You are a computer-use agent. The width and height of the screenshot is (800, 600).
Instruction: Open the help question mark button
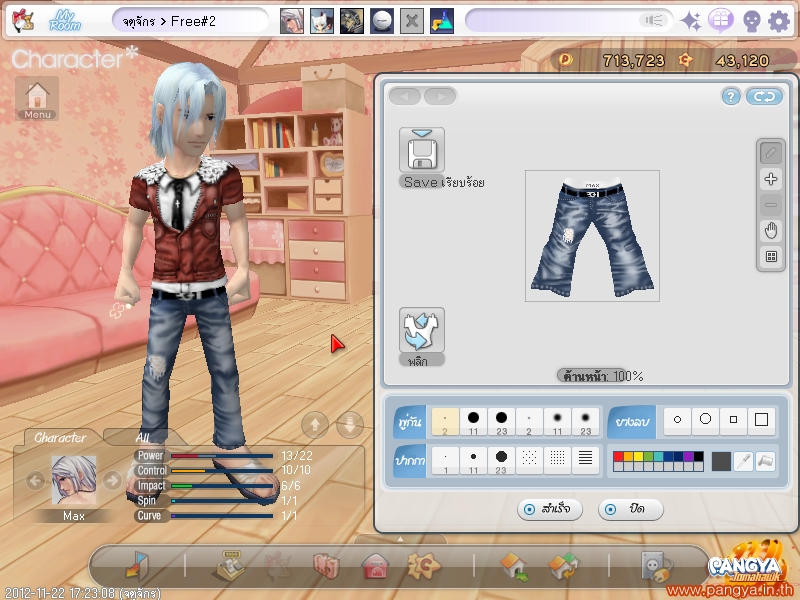pos(731,96)
